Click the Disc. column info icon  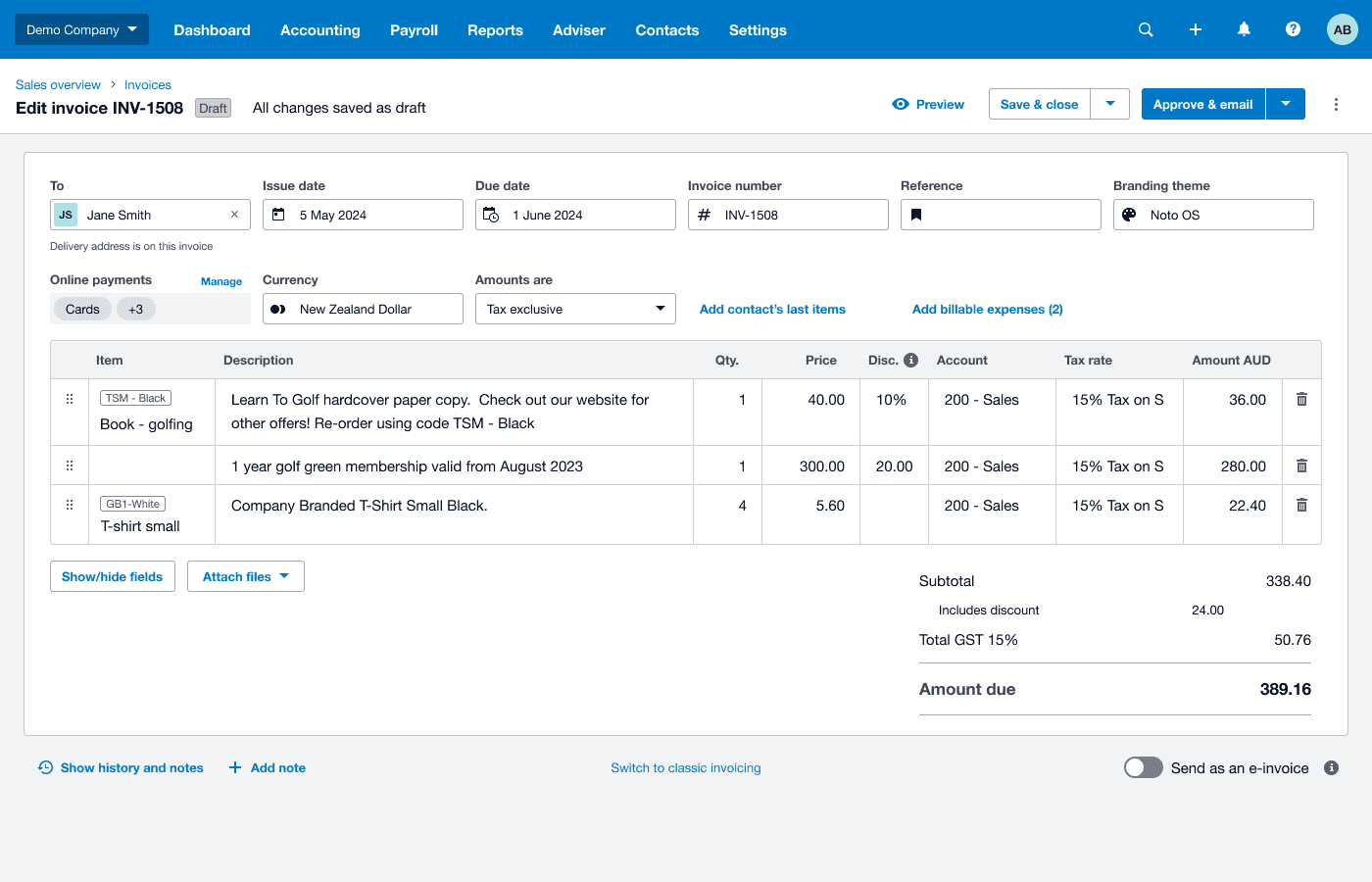tap(912, 360)
